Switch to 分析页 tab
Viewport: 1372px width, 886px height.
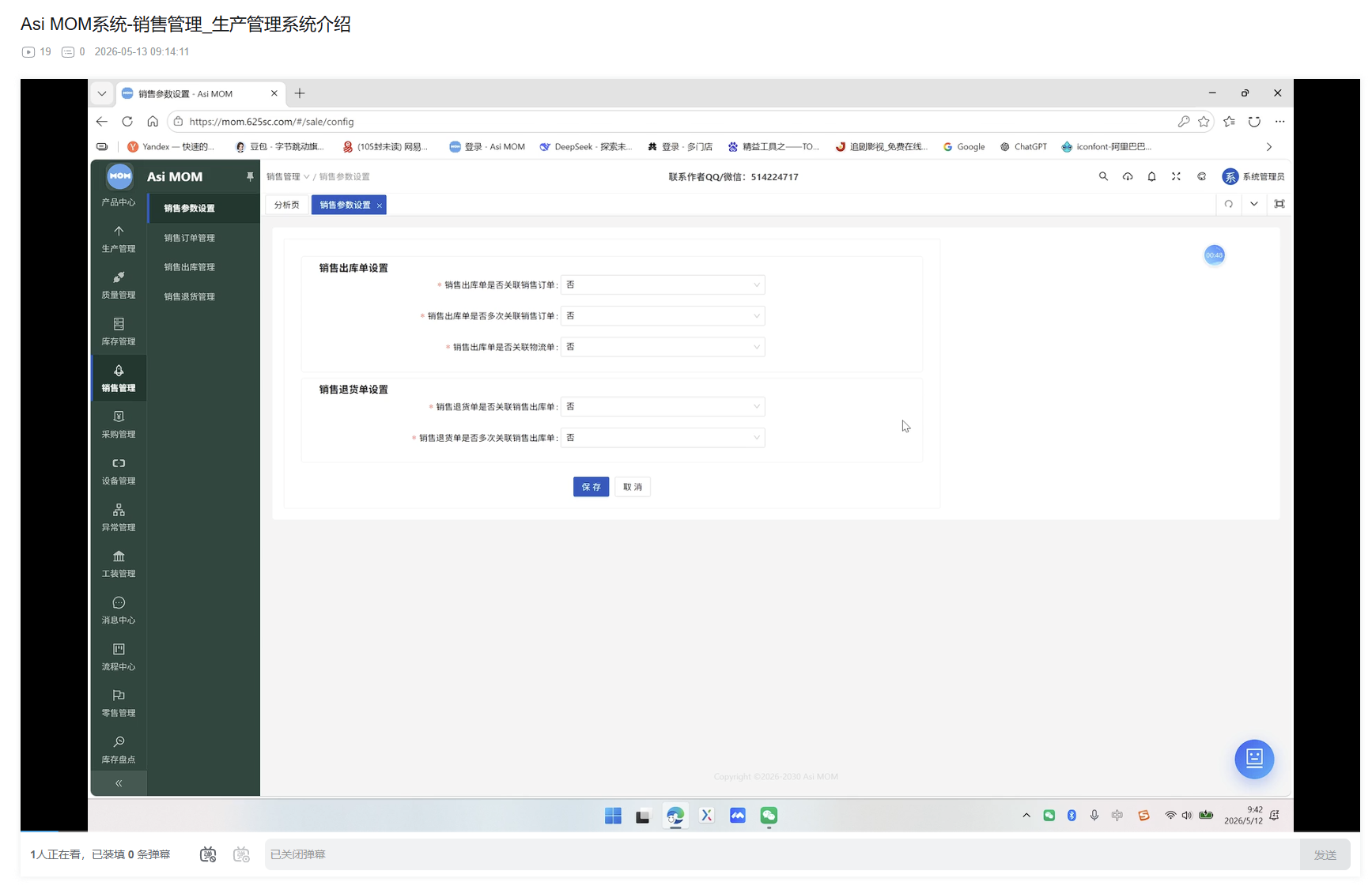click(286, 205)
